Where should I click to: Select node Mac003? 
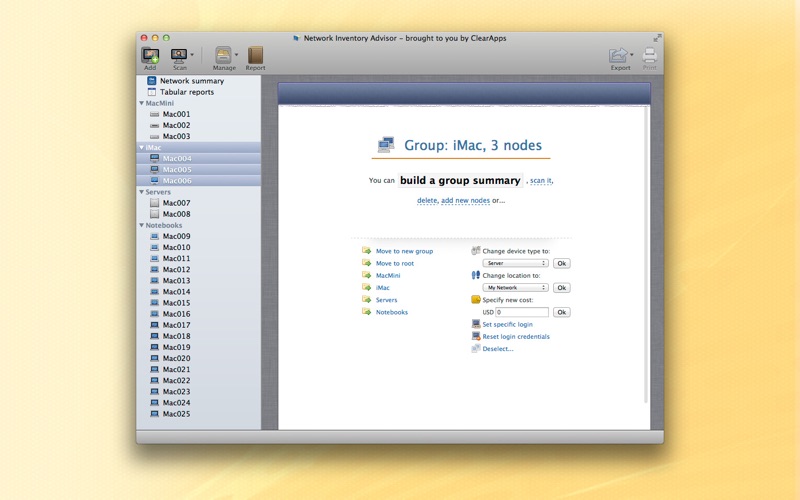pyautogui.click(x=176, y=136)
